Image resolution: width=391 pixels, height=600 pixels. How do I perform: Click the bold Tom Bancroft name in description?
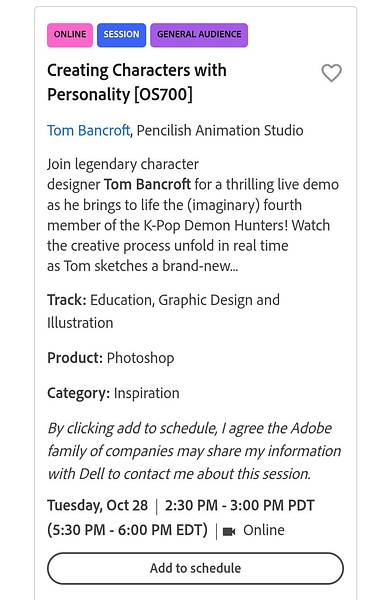pos(147,184)
